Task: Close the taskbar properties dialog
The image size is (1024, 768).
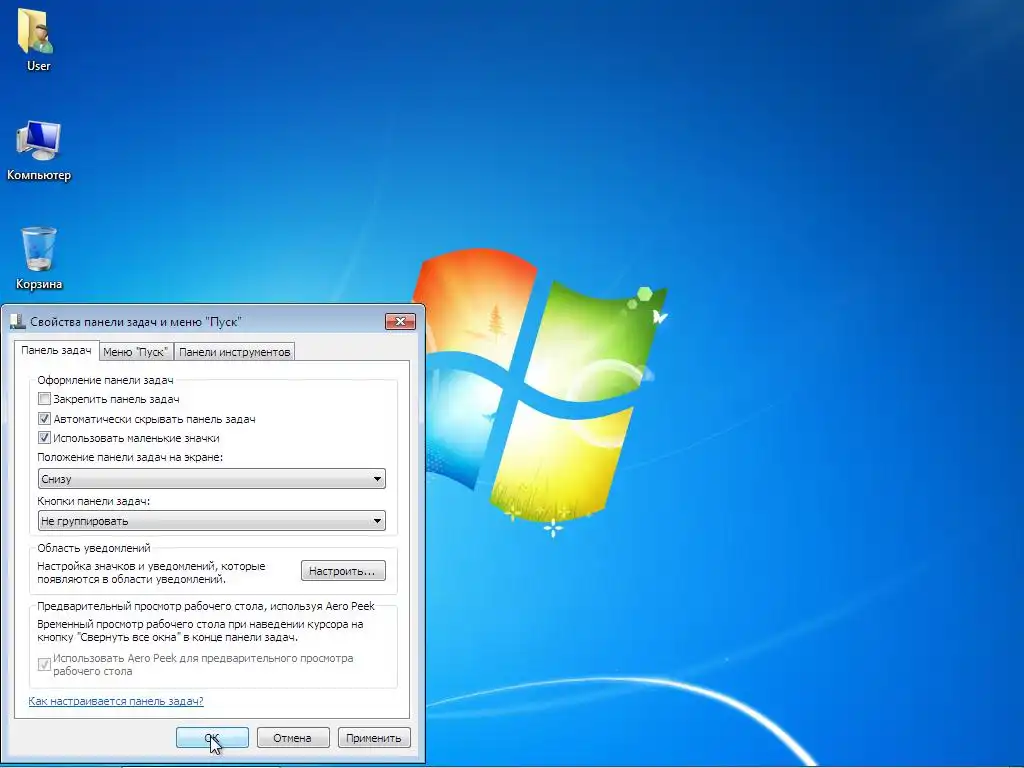Action: pyautogui.click(x=400, y=321)
